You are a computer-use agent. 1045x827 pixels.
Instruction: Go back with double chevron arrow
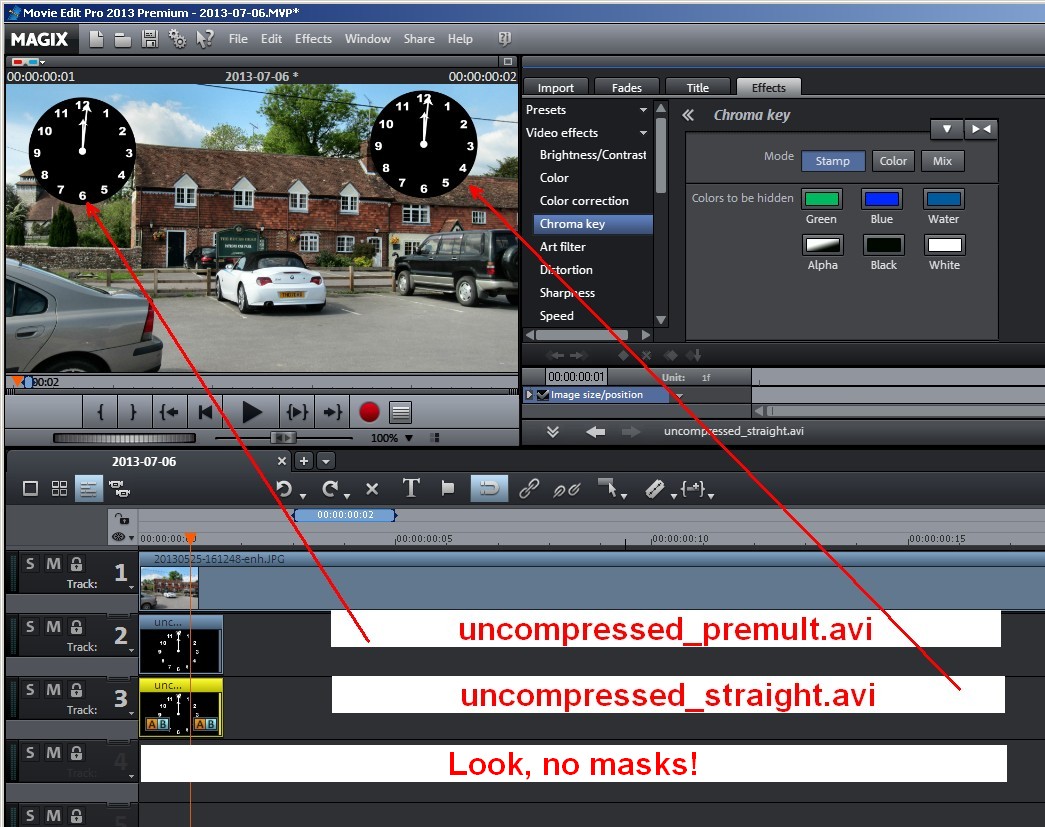[688, 115]
